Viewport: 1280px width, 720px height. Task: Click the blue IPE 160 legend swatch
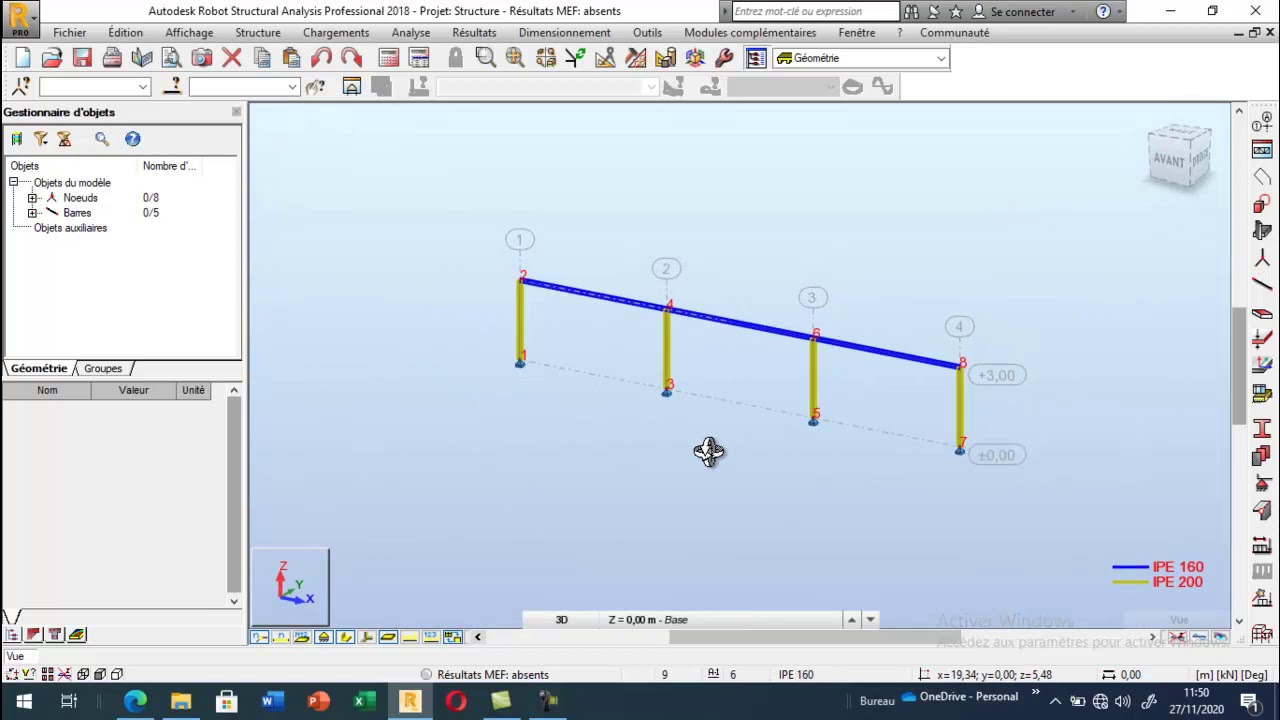(1130, 567)
